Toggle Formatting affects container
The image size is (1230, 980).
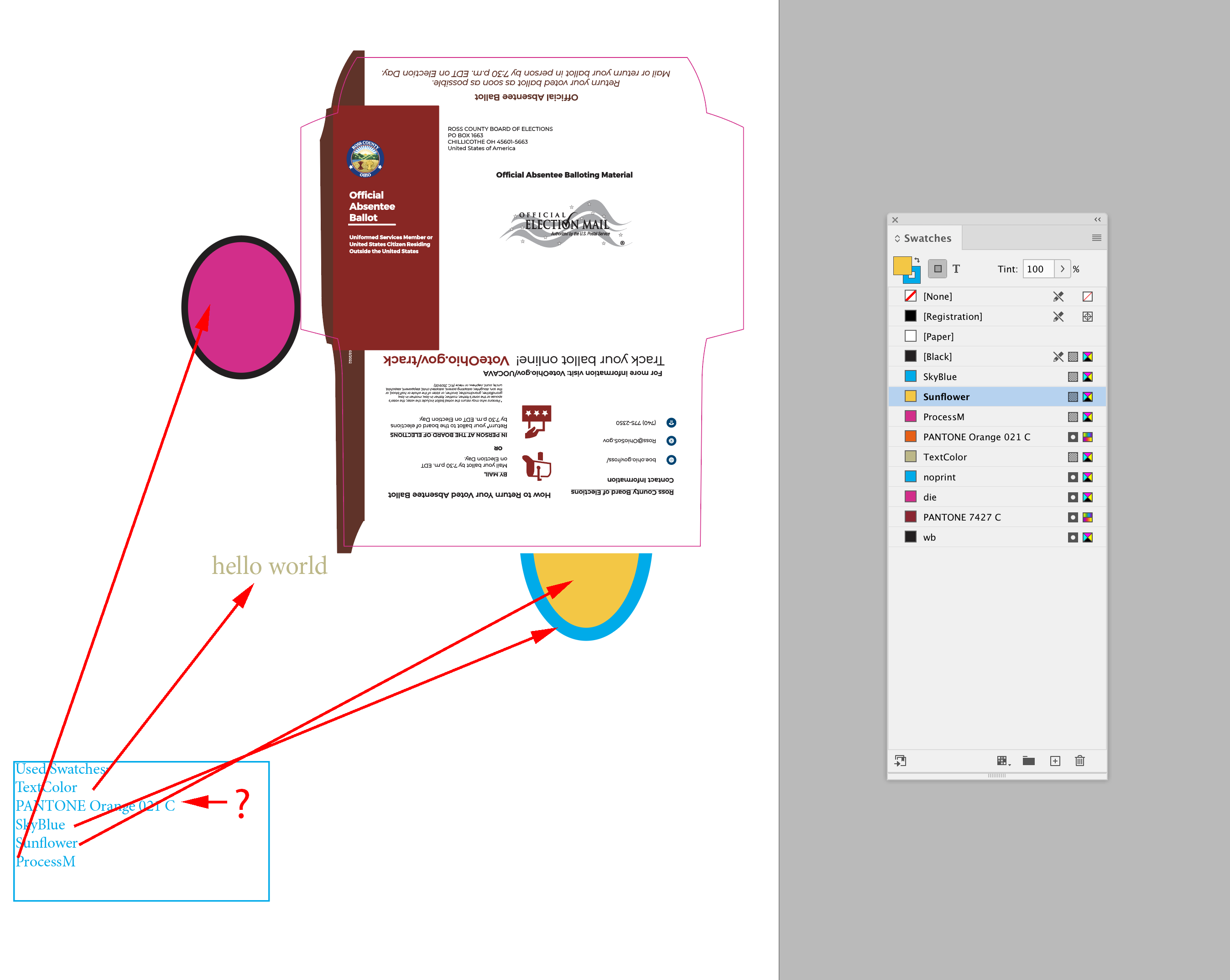point(938,269)
